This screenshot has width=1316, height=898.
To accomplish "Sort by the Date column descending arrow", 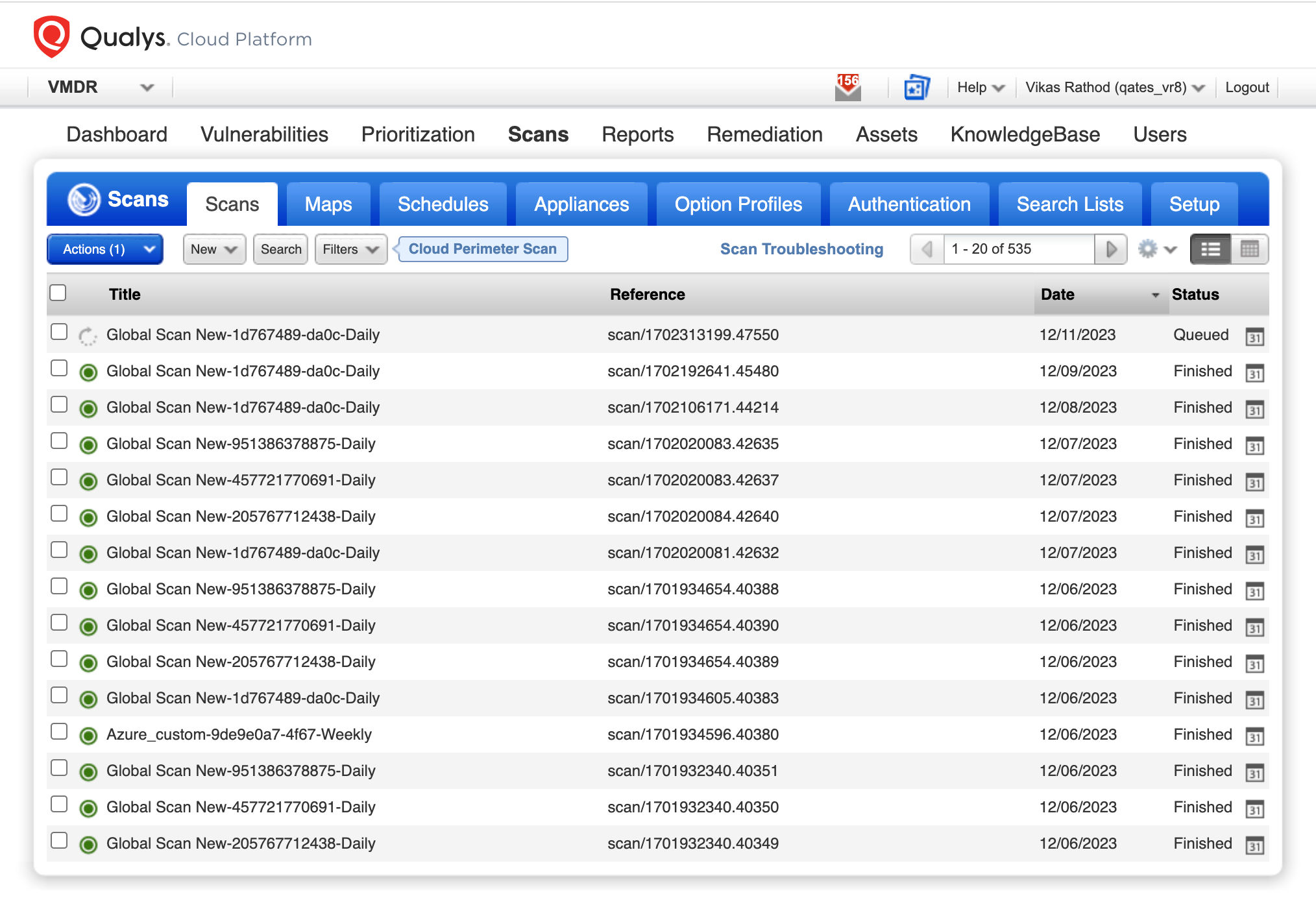I will pyautogui.click(x=1154, y=295).
